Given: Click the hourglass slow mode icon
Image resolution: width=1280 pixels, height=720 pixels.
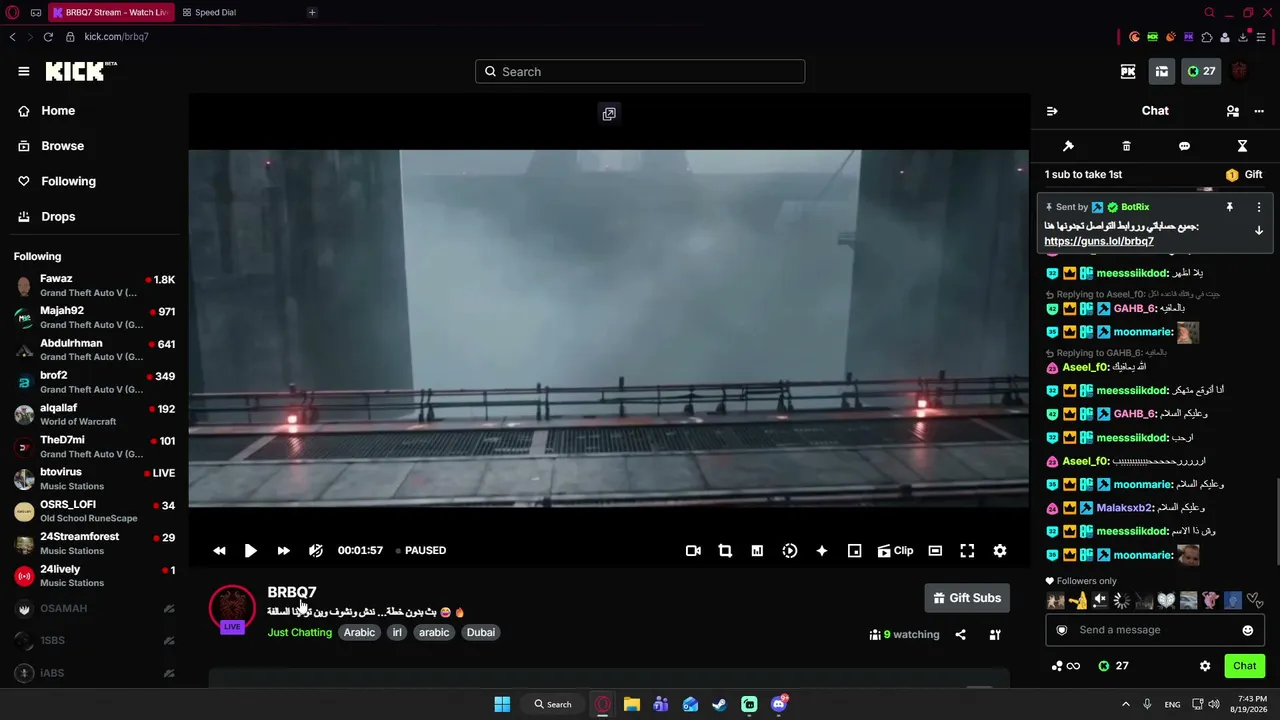Looking at the screenshot, I should click(x=1242, y=146).
